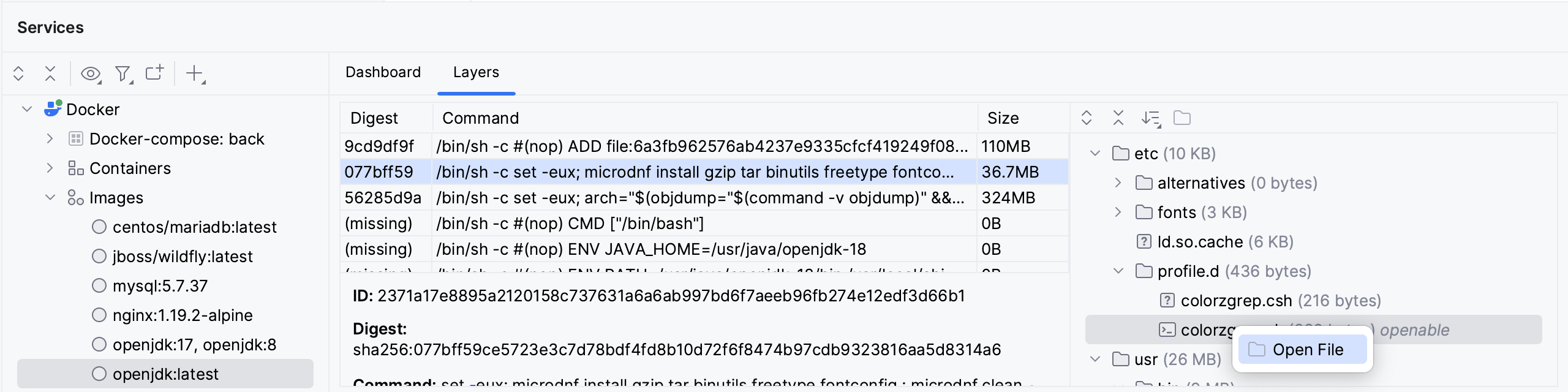Open the filter icon in Services toolbar
Screen dimensions: 1568x392
pos(124,73)
